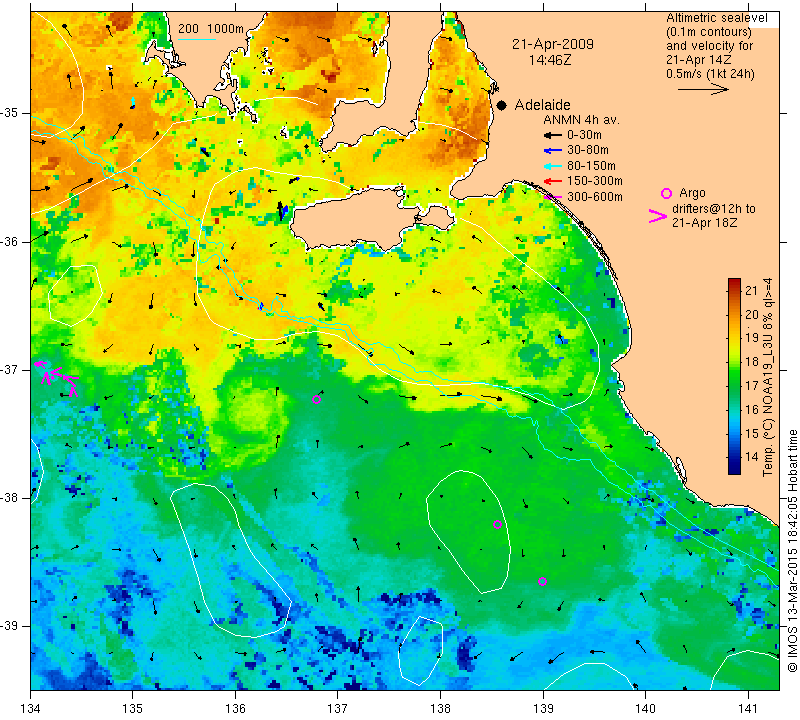Click the '0.5m/s (1kt 24h)' scale text
The height and width of the screenshot is (720, 800).
[x=710, y=74]
